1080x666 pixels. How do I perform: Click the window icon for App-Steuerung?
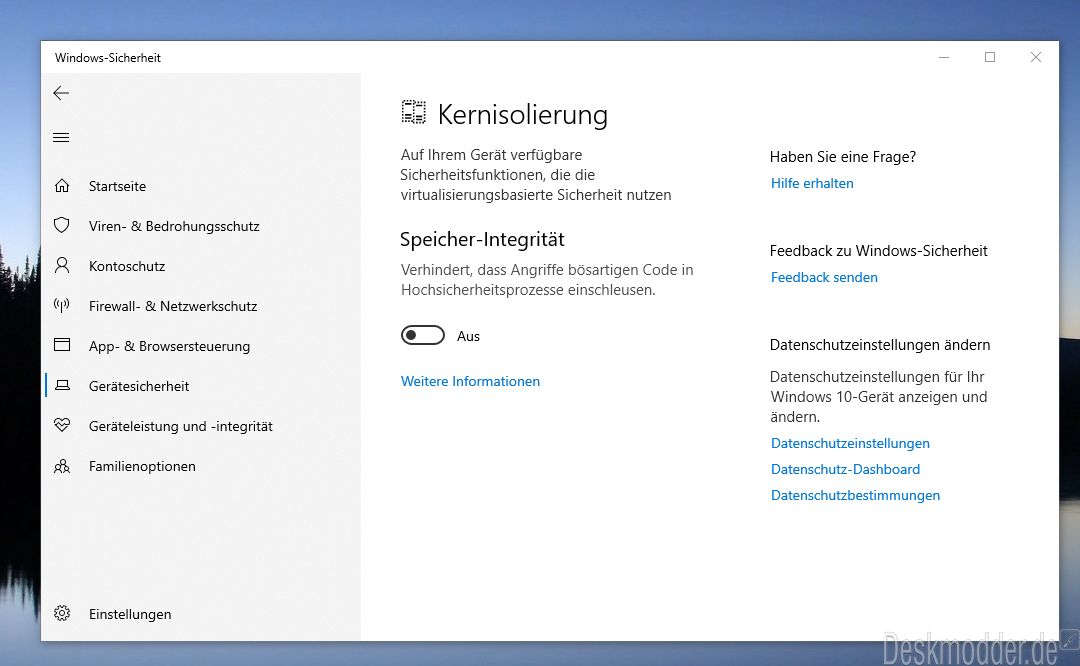62,345
